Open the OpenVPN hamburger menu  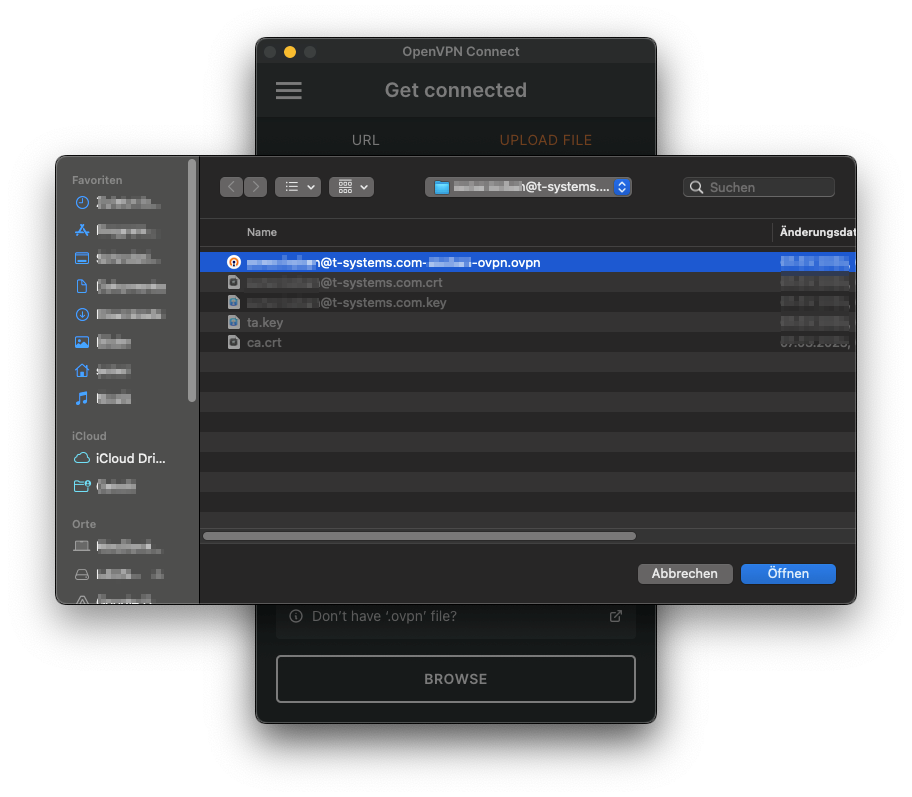(288, 90)
